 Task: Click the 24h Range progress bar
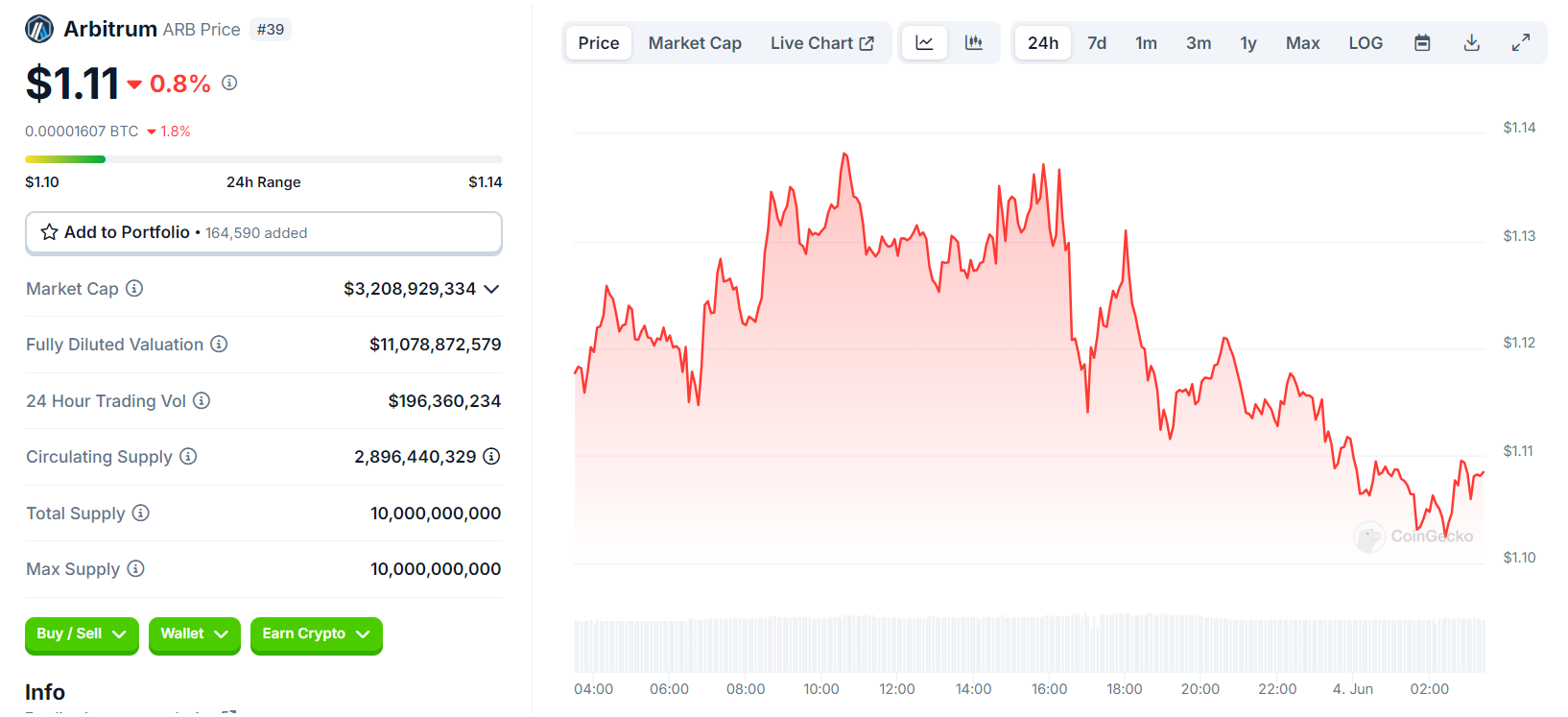click(264, 159)
